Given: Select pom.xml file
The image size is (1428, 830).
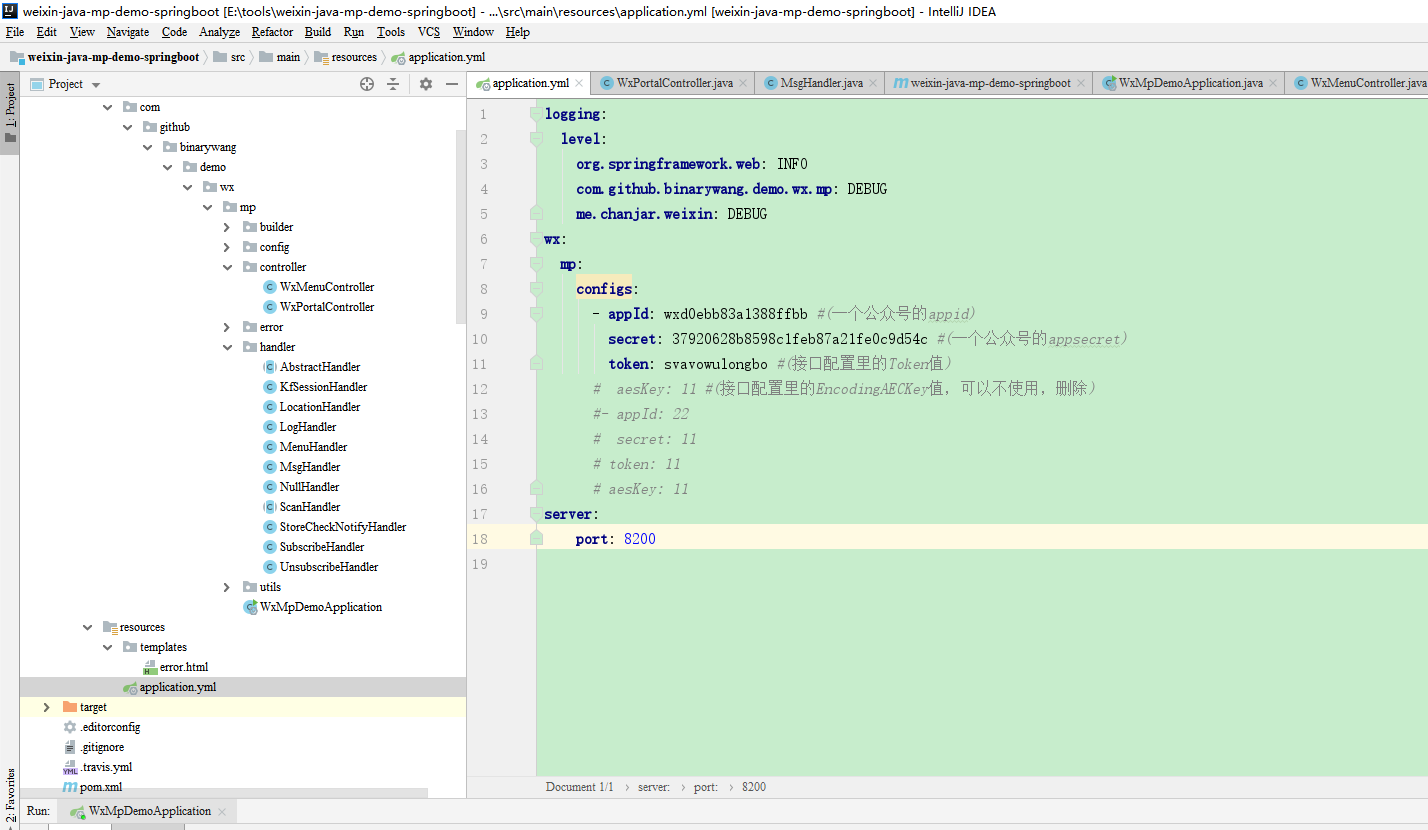Looking at the screenshot, I should pos(101,787).
